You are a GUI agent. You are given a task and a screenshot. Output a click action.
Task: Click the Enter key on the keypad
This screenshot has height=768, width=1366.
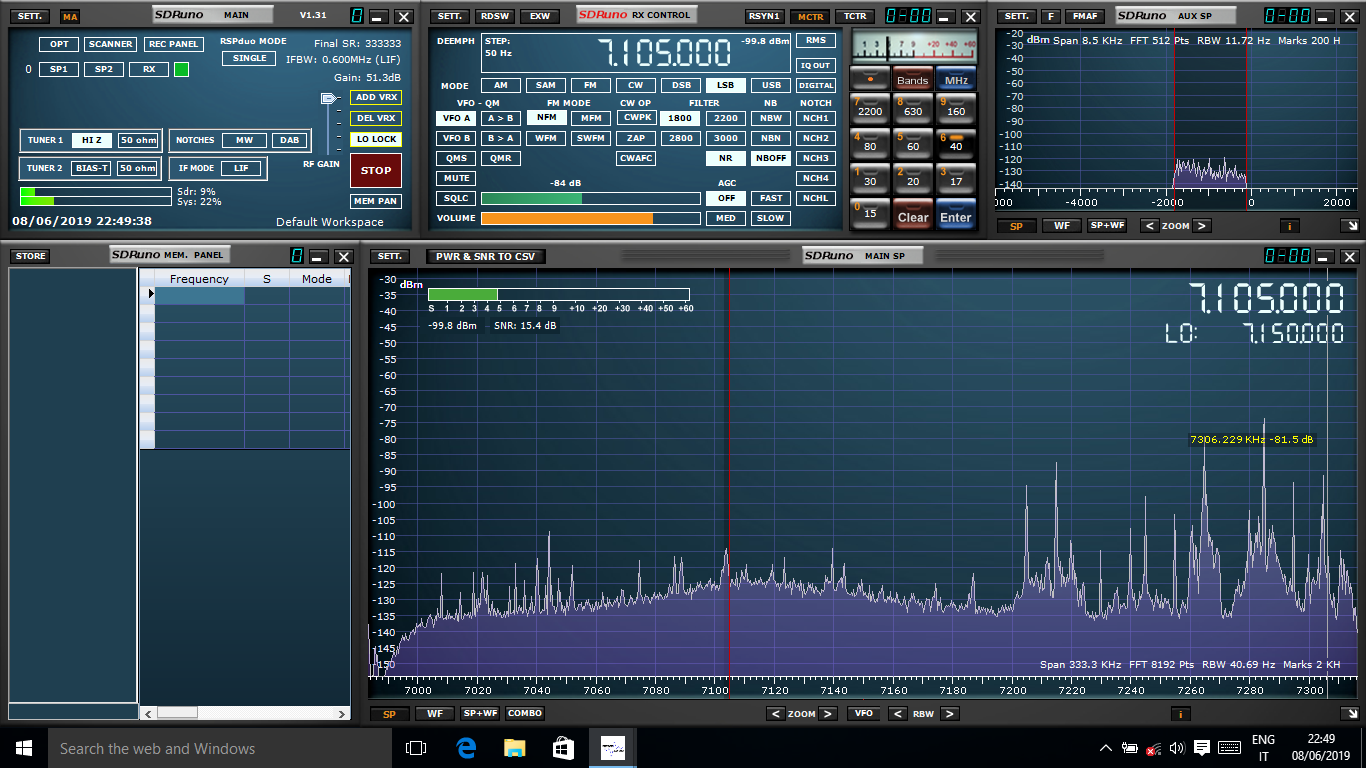click(956, 214)
